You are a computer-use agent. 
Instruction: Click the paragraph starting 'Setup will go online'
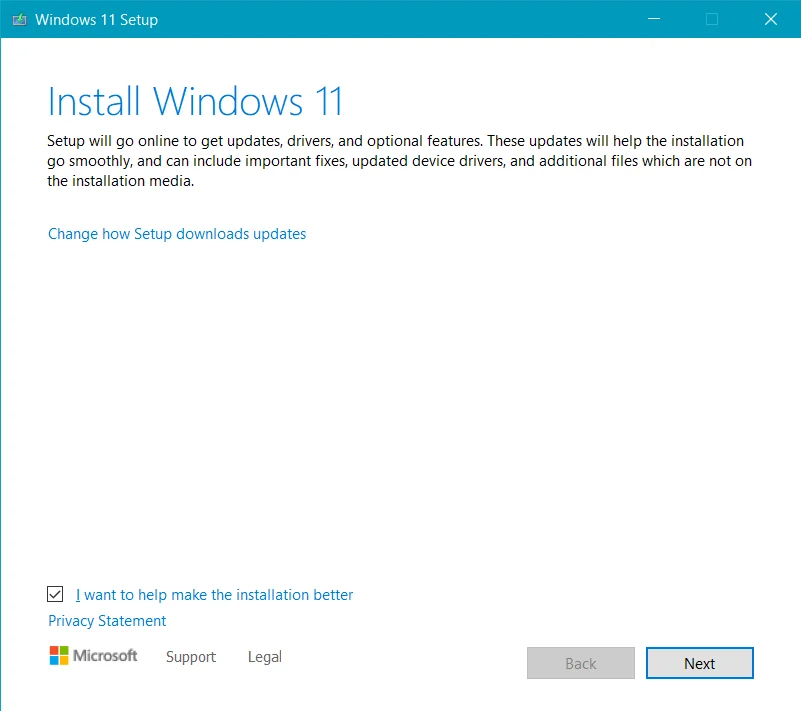pos(399,160)
